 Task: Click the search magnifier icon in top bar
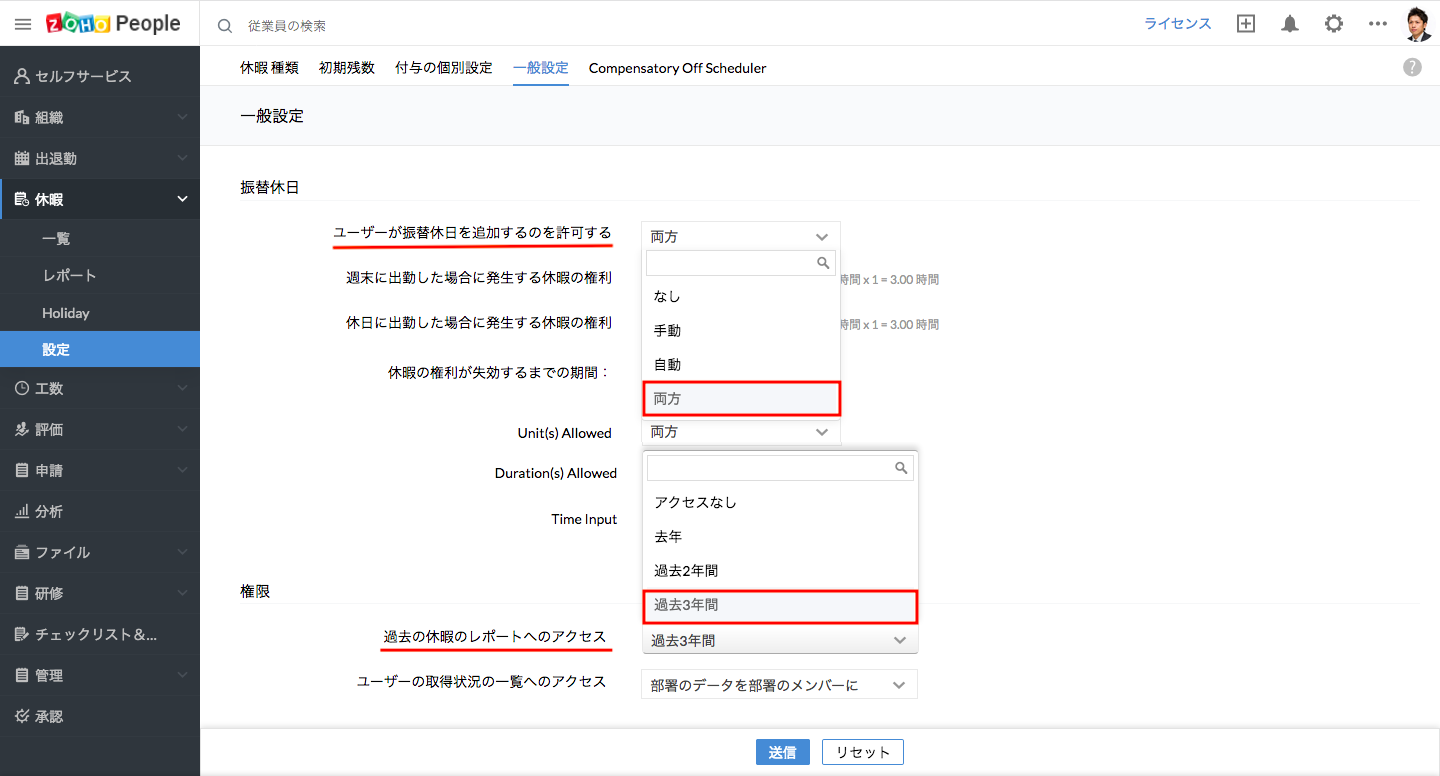coord(225,25)
